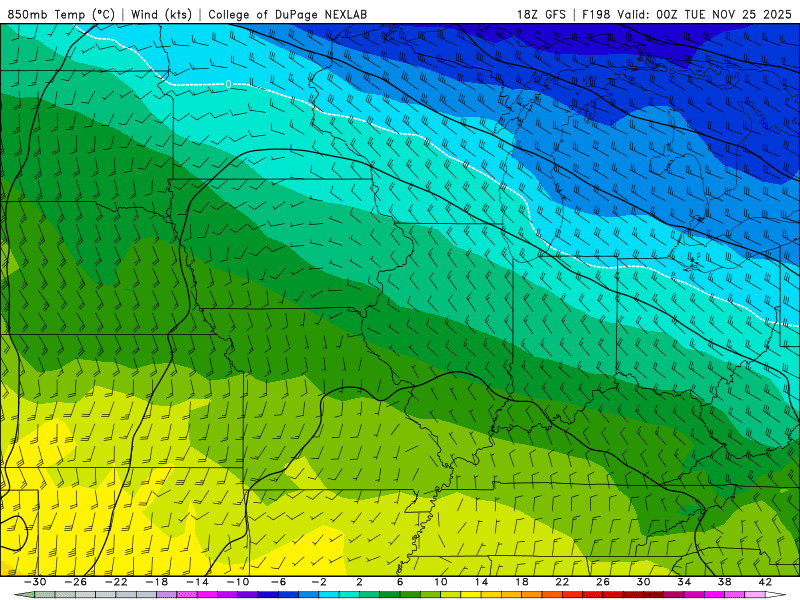Screen dimensions: 800x600
Task: Click the "22" color scale label
Action: click(562, 582)
